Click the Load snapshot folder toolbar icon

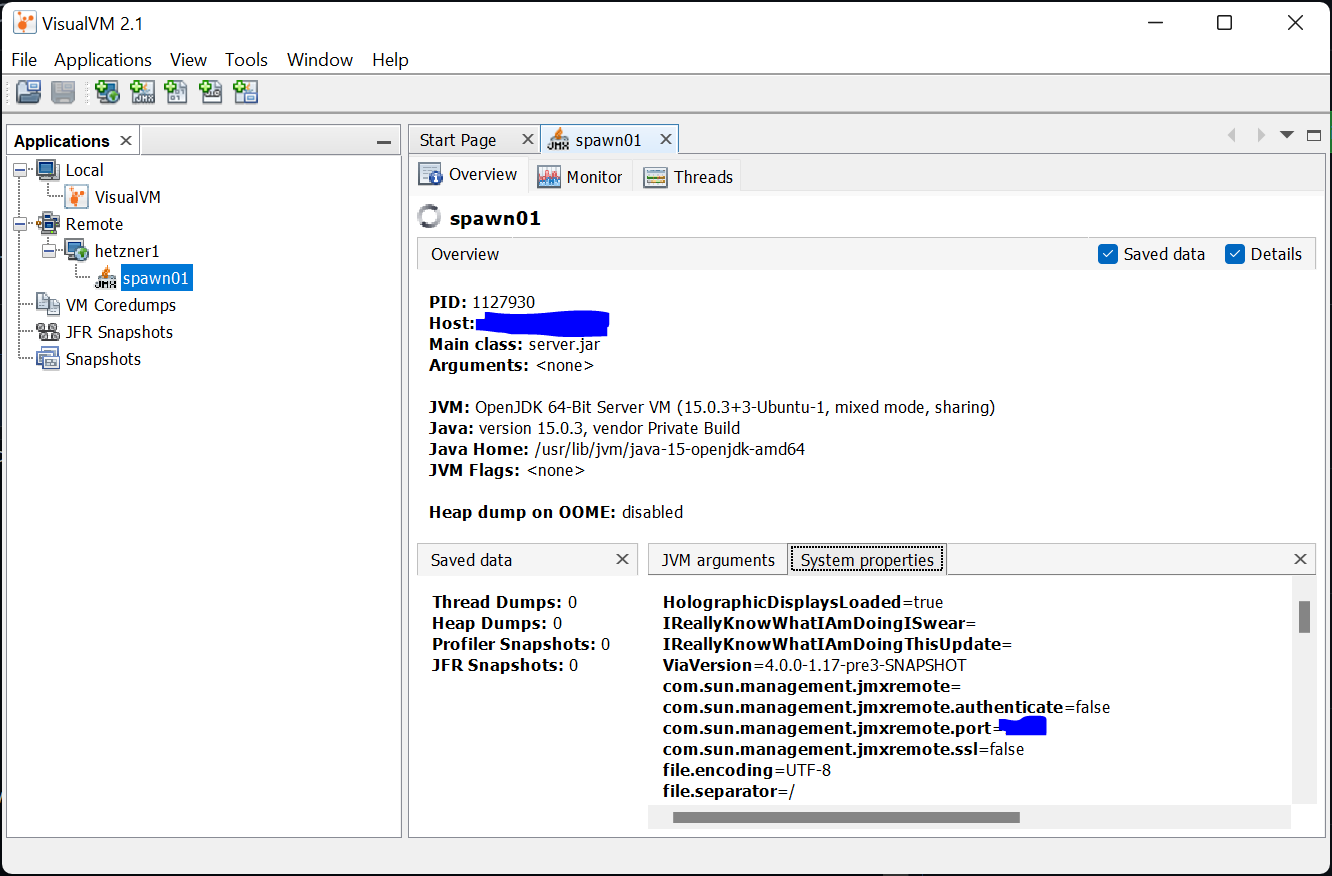click(29, 93)
